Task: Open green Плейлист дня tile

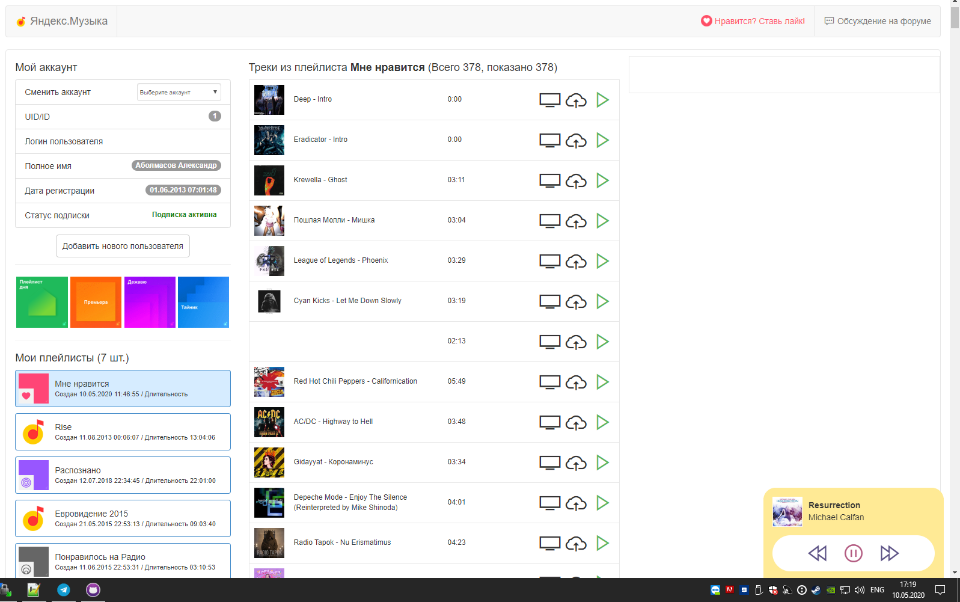Action: point(42,302)
